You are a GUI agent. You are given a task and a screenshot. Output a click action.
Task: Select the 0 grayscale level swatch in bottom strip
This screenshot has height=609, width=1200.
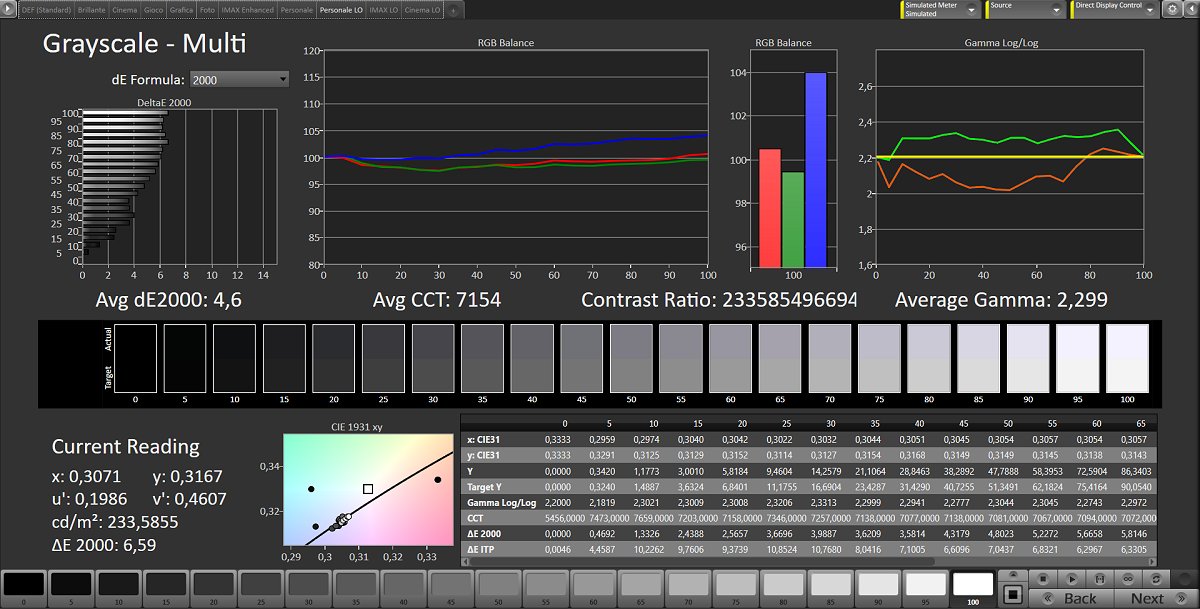pos(24,587)
